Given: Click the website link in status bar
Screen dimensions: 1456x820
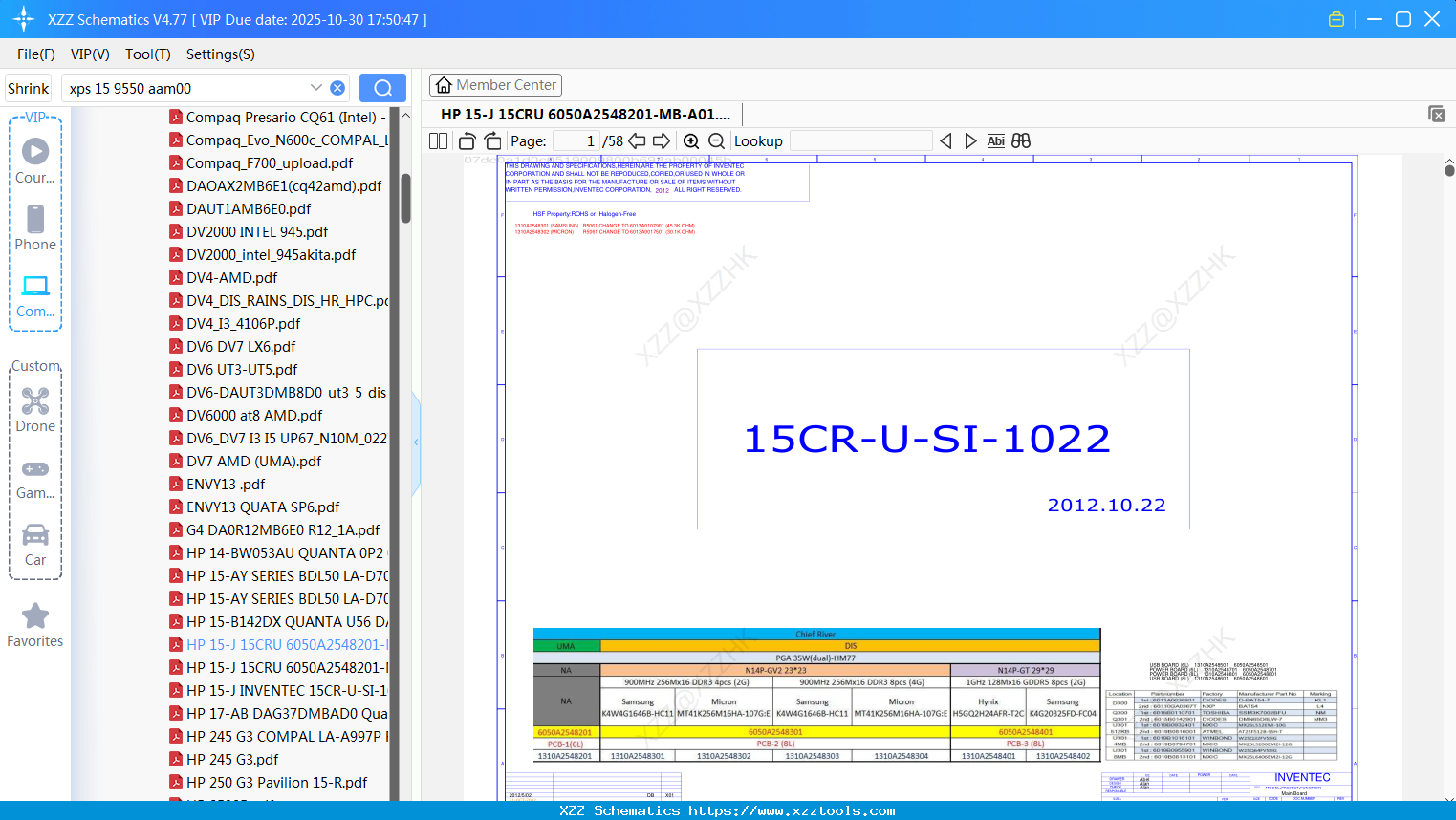Looking at the screenshot, I should (792, 810).
